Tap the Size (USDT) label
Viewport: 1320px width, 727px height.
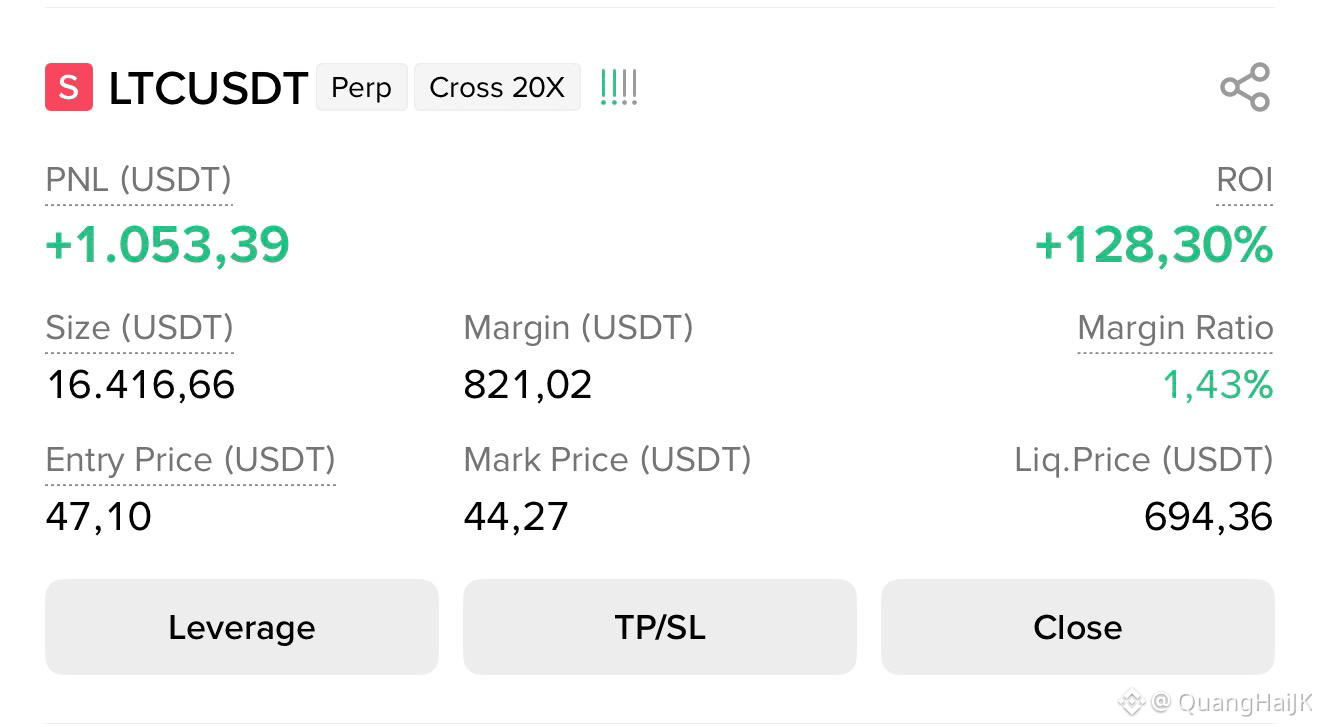tap(140, 328)
